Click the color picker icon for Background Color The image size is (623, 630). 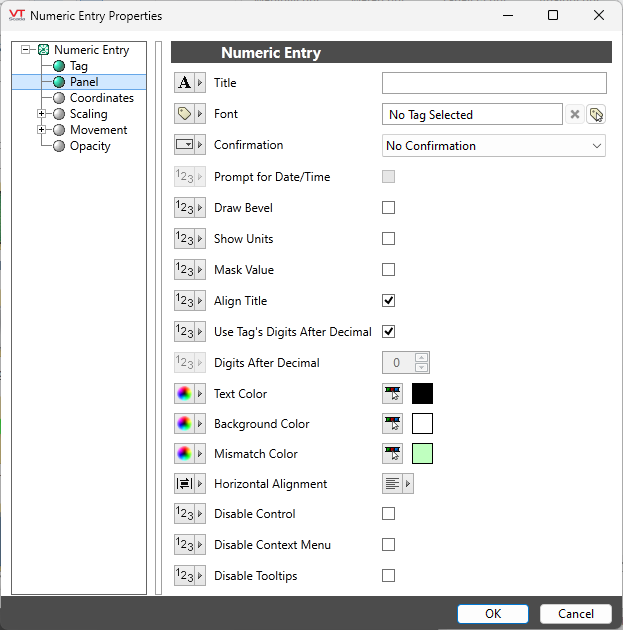tap(393, 424)
